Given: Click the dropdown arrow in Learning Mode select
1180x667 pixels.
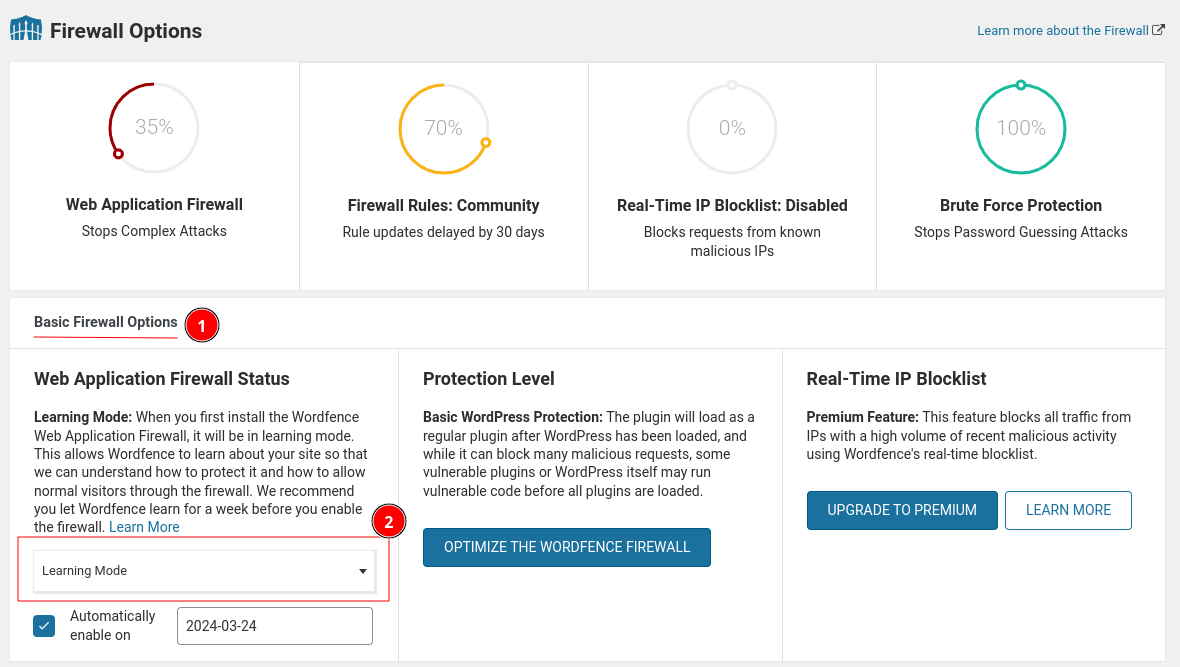Looking at the screenshot, I should (x=363, y=571).
